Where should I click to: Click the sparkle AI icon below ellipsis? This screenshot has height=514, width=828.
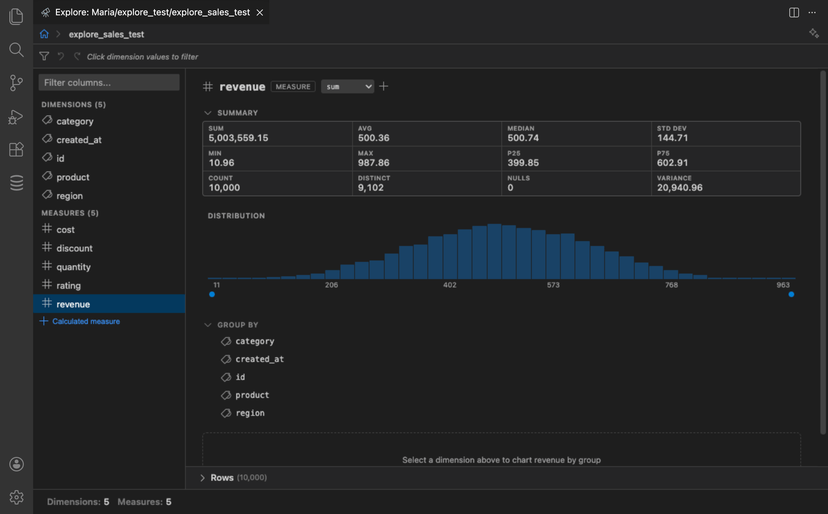814,33
